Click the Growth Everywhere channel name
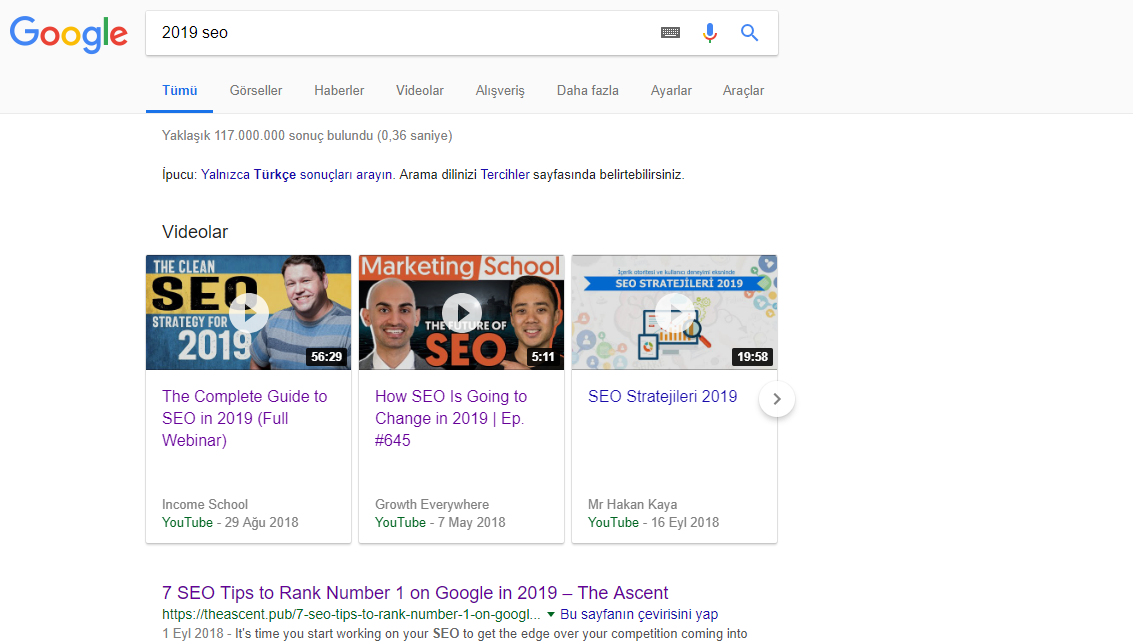 432,504
